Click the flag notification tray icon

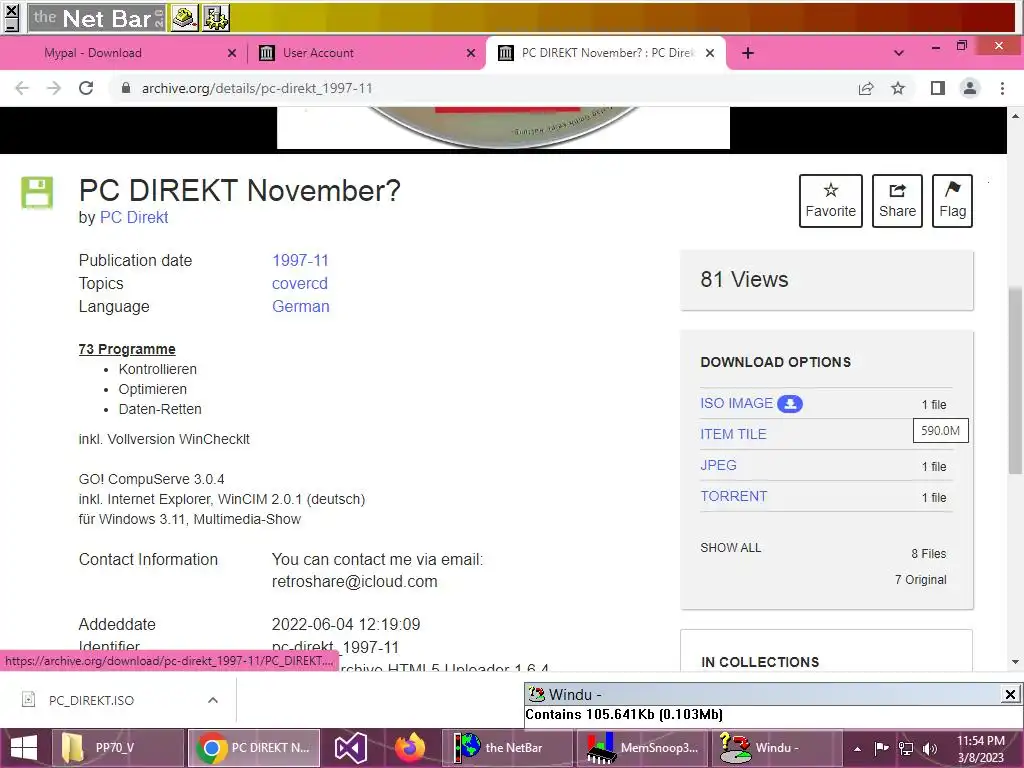click(881, 748)
